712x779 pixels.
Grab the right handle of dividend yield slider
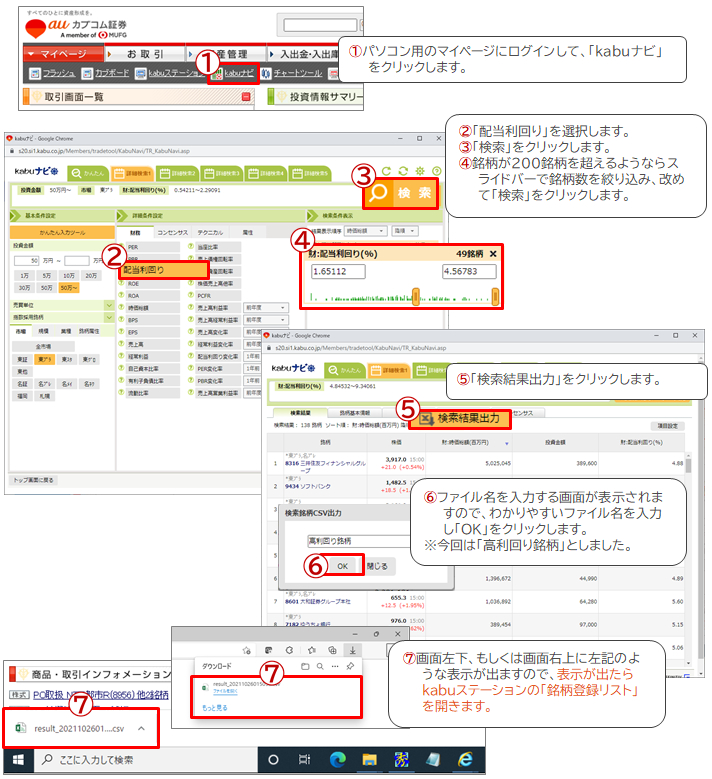(x=495, y=297)
